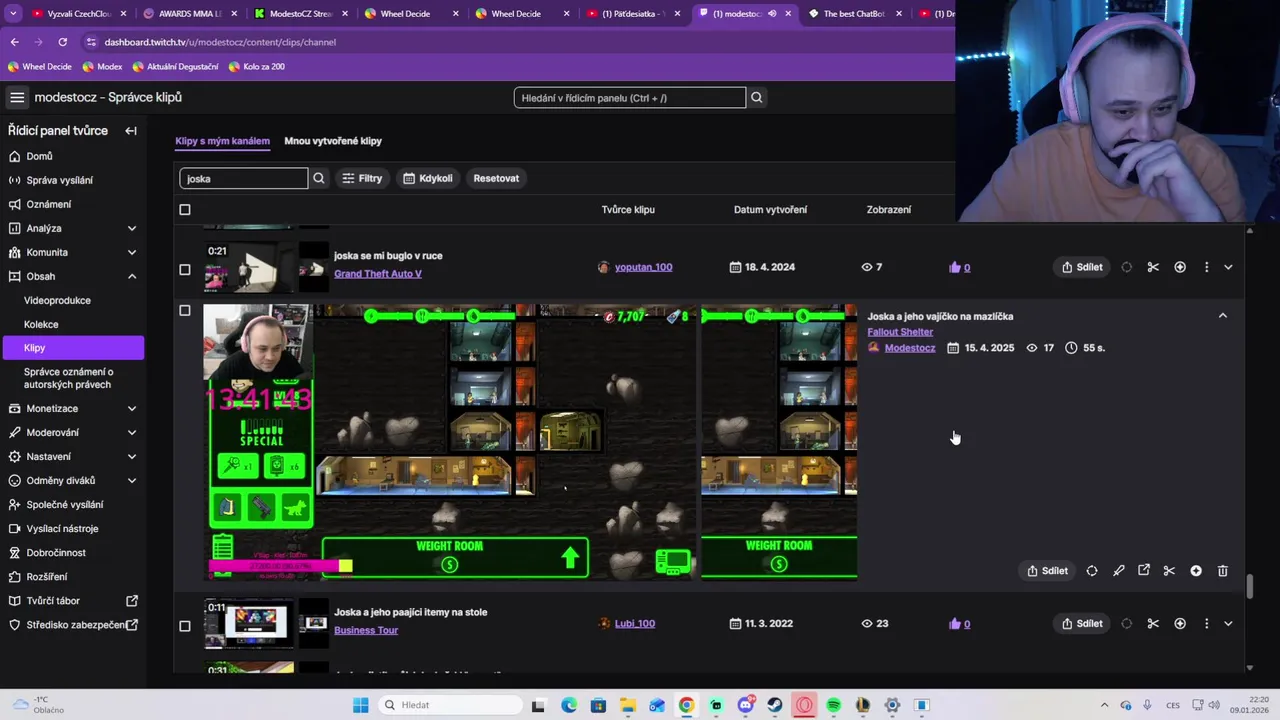The image size is (1280, 720).
Task: Select checkbox for joska se mi buglo clip
Action: pos(184,269)
